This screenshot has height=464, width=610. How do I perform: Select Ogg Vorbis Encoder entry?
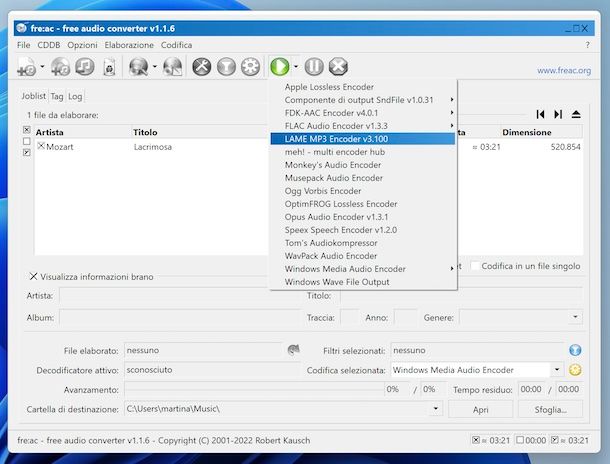click(363, 191)
